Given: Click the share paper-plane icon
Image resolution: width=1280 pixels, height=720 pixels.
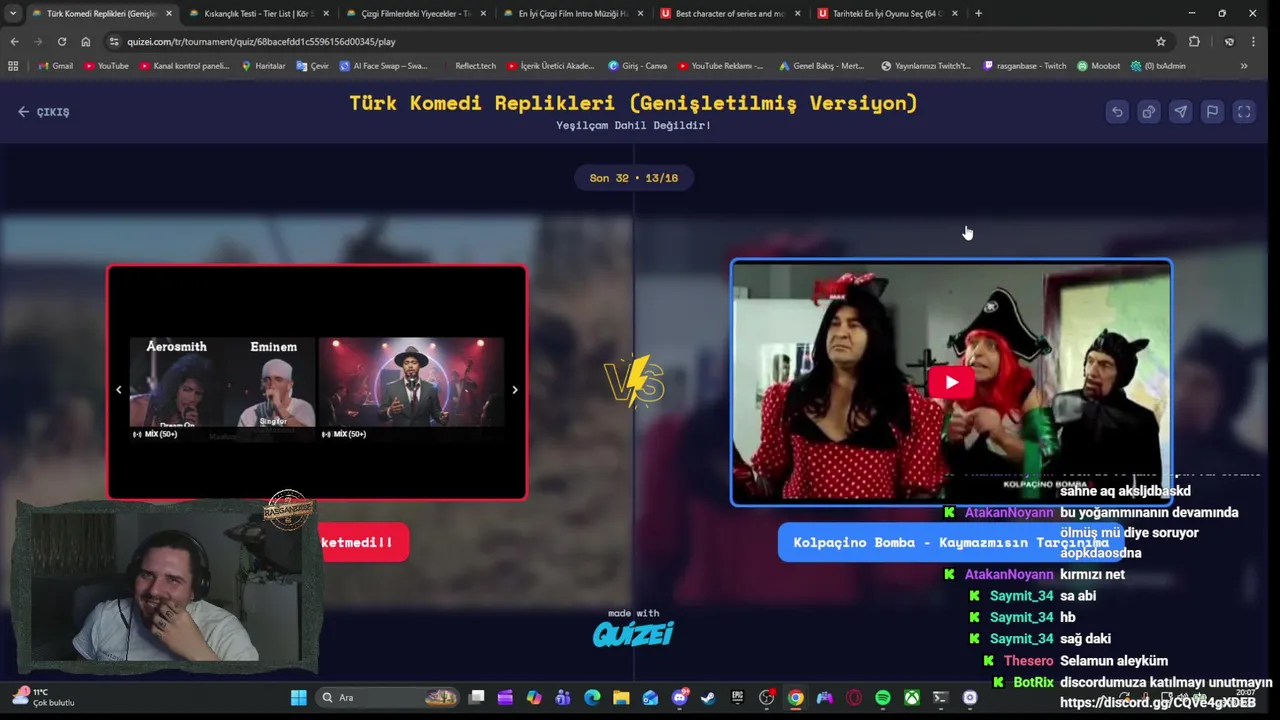Looking at the screenshot, I should [1180, 112].
